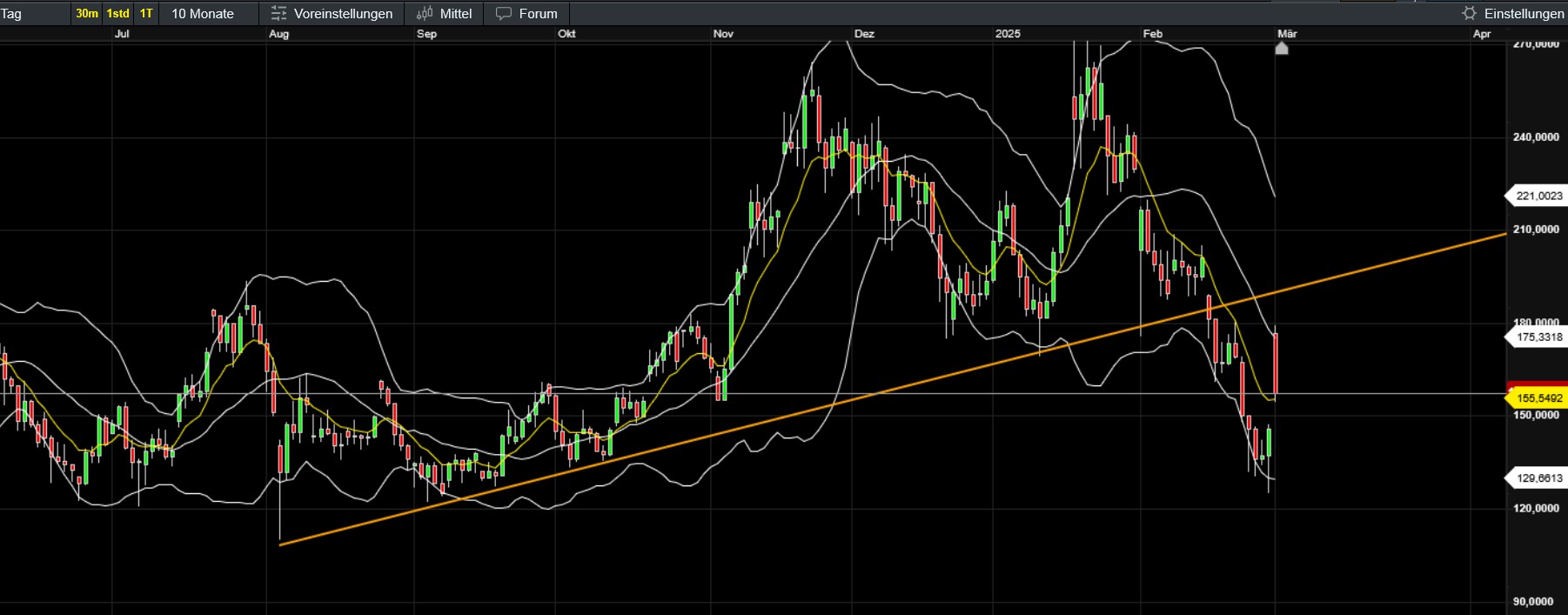Click the Nov label on time axis

point(723,34)
